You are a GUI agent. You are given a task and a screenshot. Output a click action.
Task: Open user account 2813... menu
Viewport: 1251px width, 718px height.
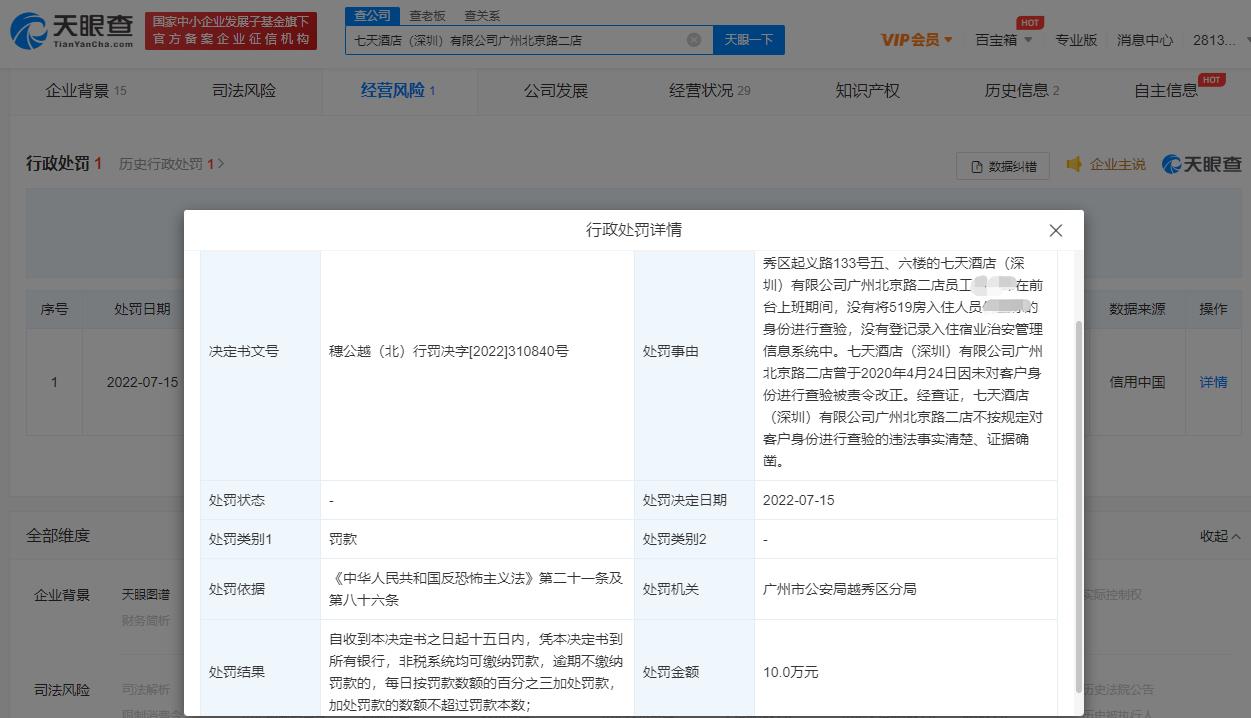tap(1220, 40)
